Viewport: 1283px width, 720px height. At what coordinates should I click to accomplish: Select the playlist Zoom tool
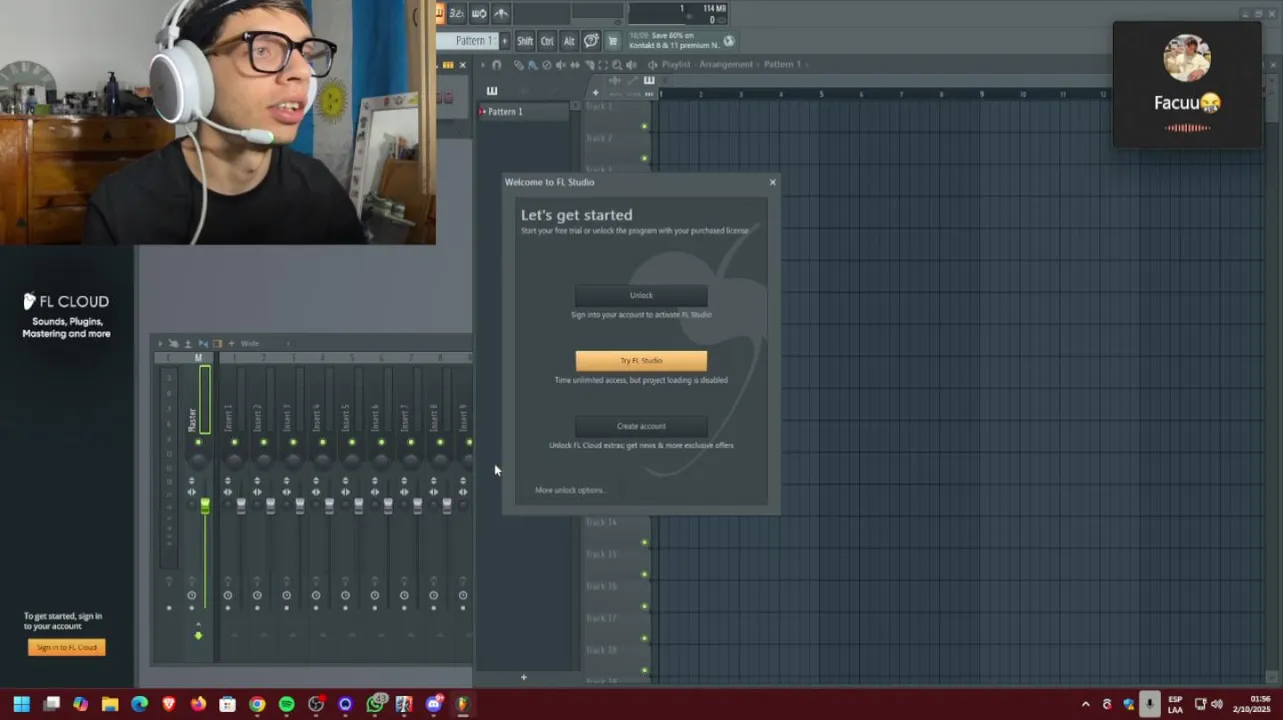617,64
